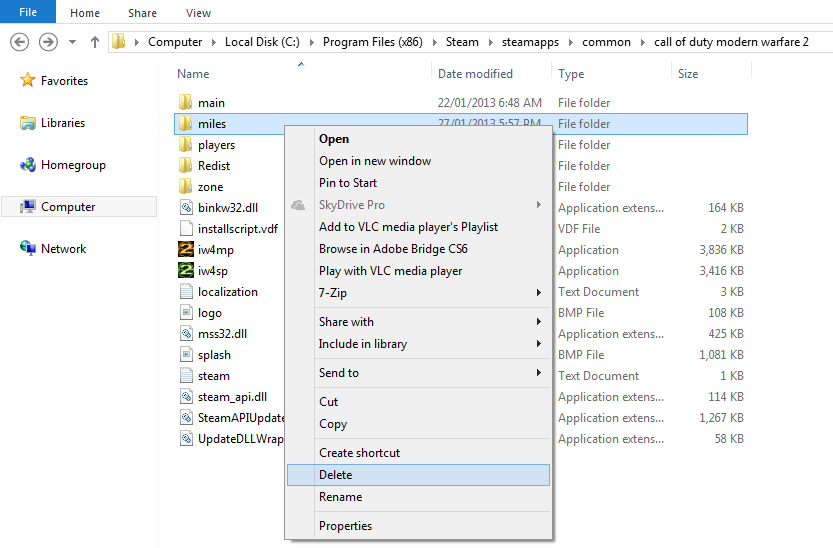Viewport: 833px width, 548px height.
Task: Click the Forward navigation arrow
Action: (48, 42)
